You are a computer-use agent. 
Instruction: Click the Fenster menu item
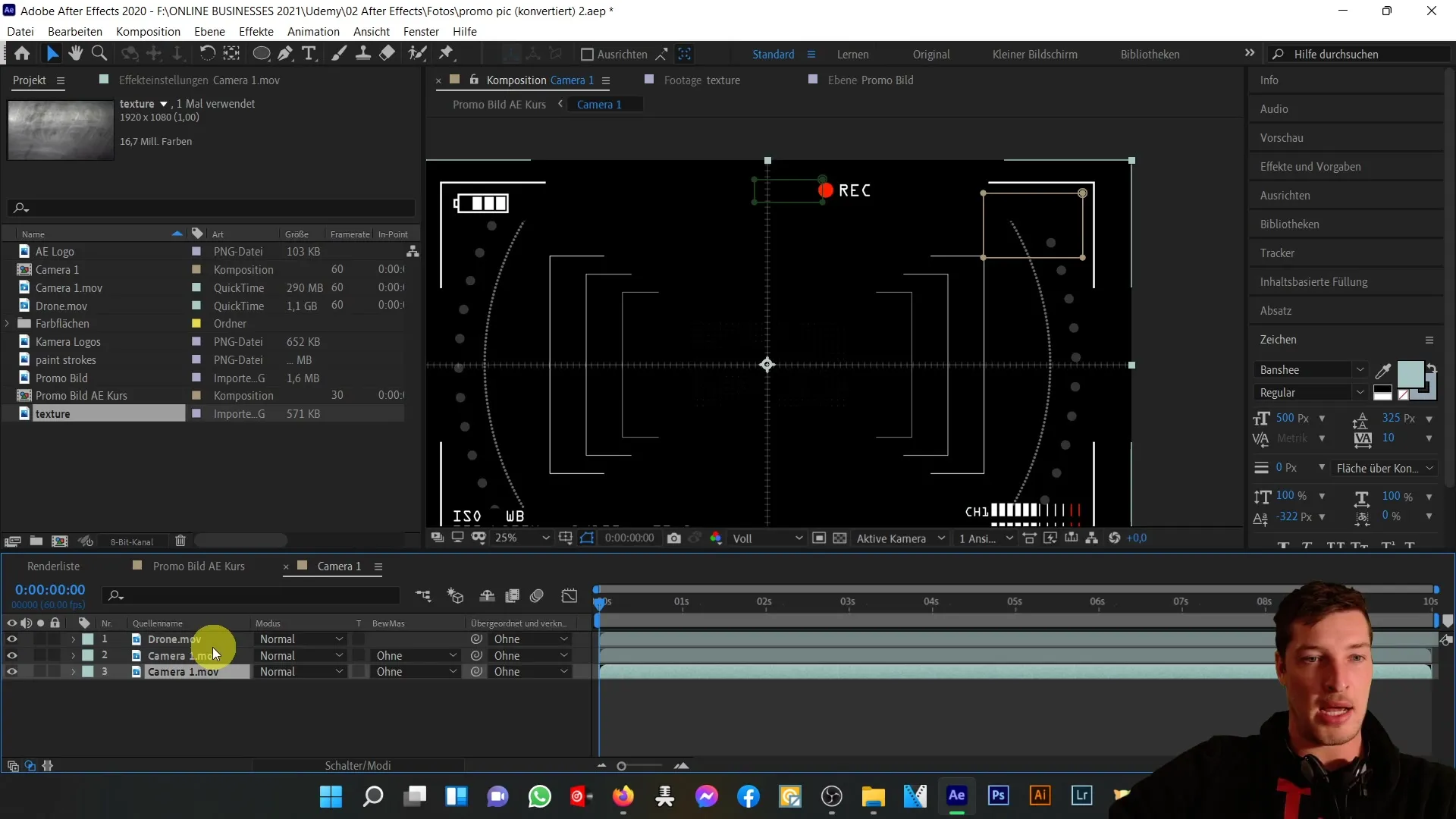pos(420,31)
